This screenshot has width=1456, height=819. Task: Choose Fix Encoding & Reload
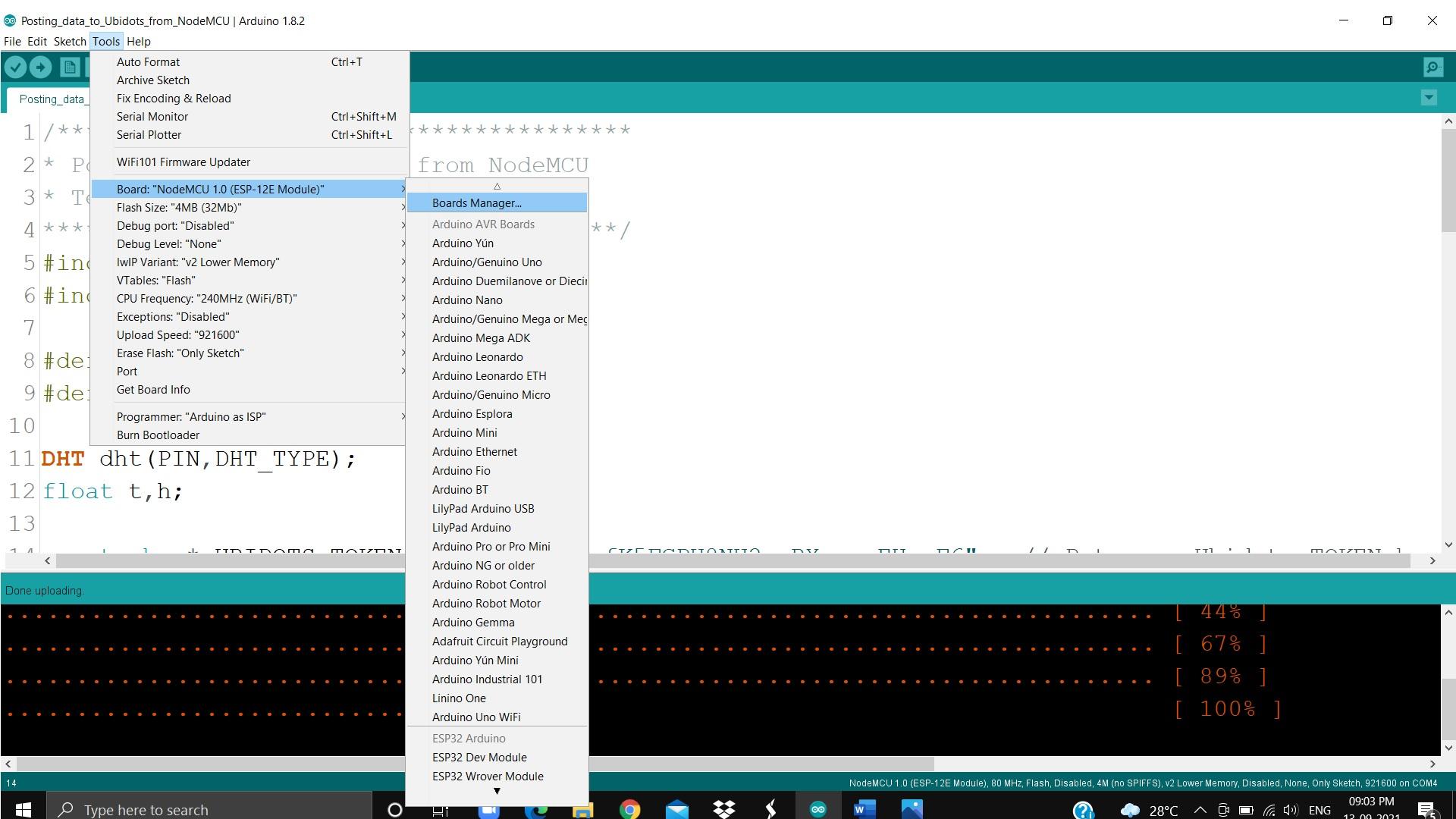[x=249, y=99]
